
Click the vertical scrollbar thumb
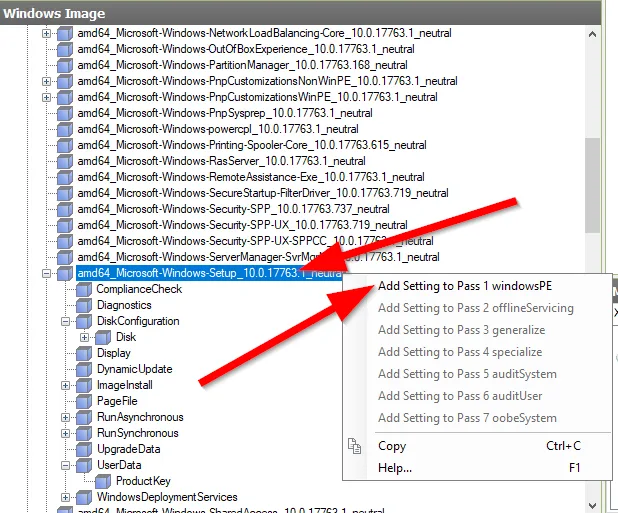click(592, 185)
